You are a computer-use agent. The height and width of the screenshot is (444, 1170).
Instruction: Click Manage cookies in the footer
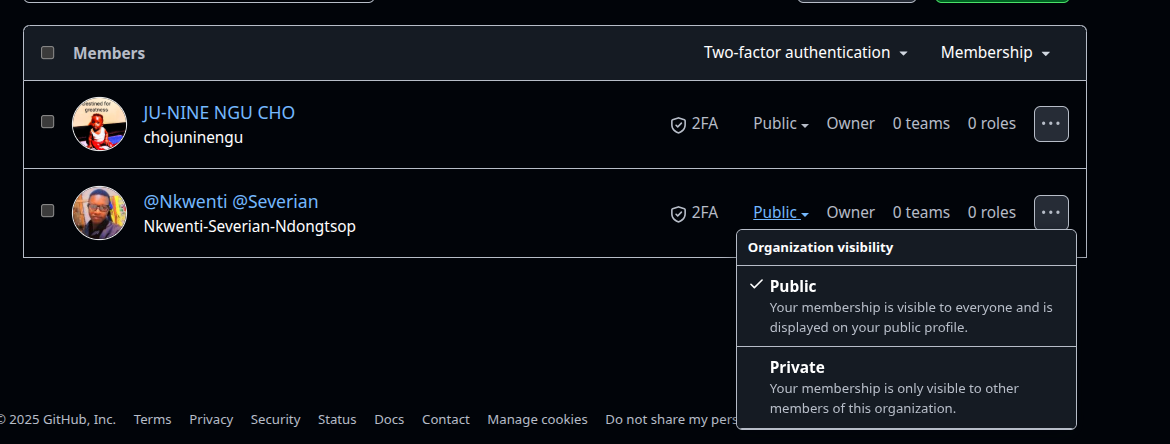click(x=537, y=419)
